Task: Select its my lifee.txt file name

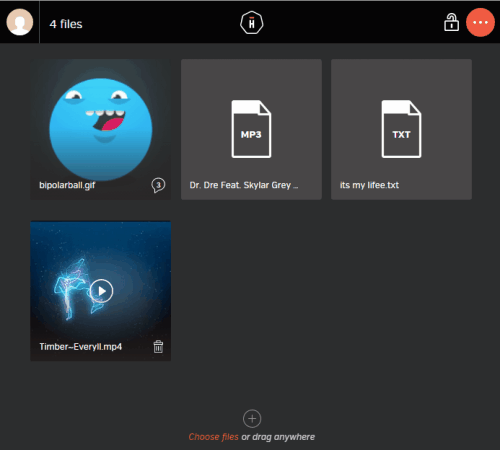Action: click(x=369, y=185)
